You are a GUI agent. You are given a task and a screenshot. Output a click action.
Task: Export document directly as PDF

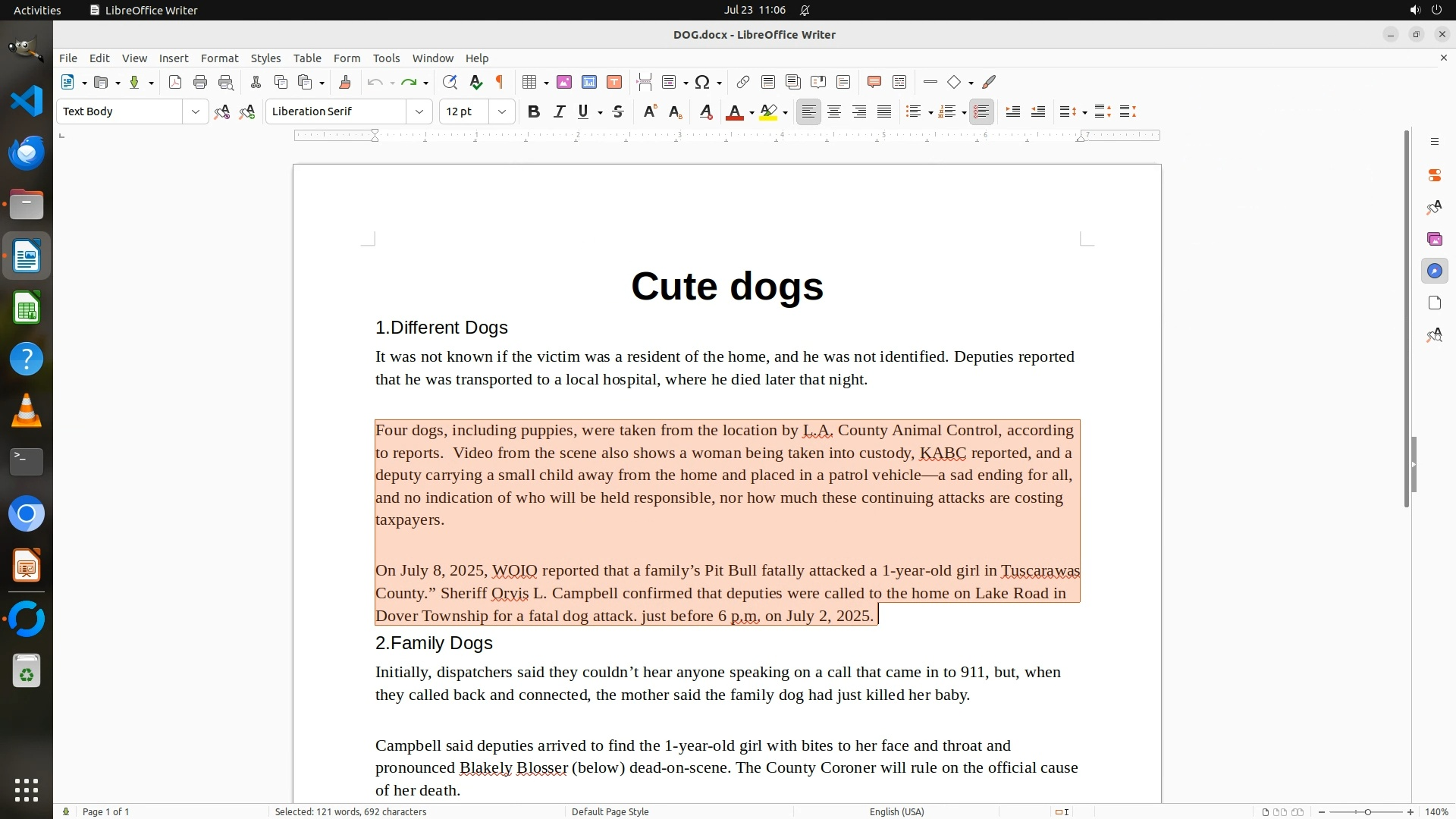pyautogui.click(x=175, y=83)
